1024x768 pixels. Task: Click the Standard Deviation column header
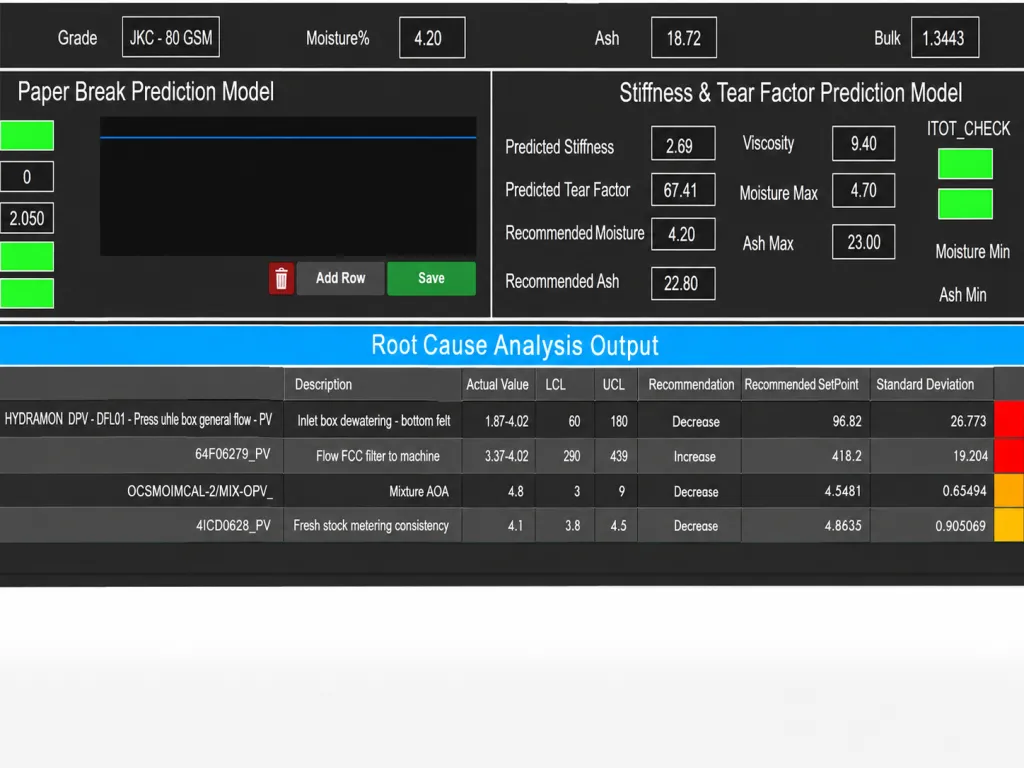932,384
